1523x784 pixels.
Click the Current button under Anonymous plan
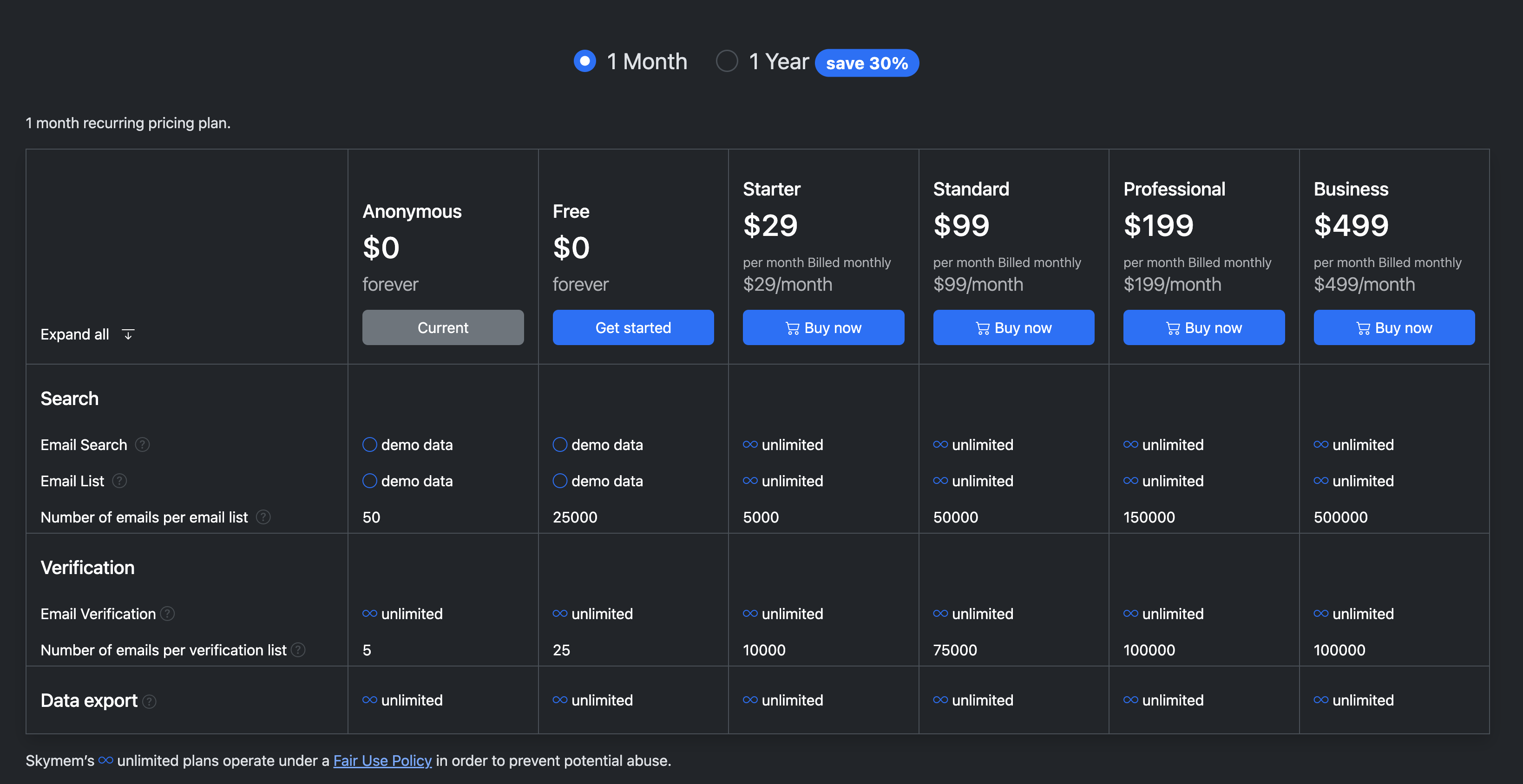tap(443, 327)
